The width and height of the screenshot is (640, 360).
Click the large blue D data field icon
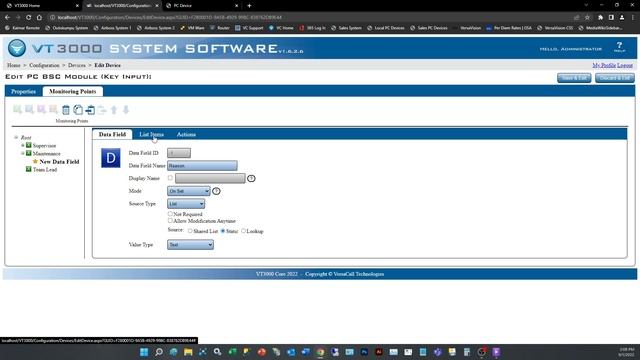pos(111,158)
